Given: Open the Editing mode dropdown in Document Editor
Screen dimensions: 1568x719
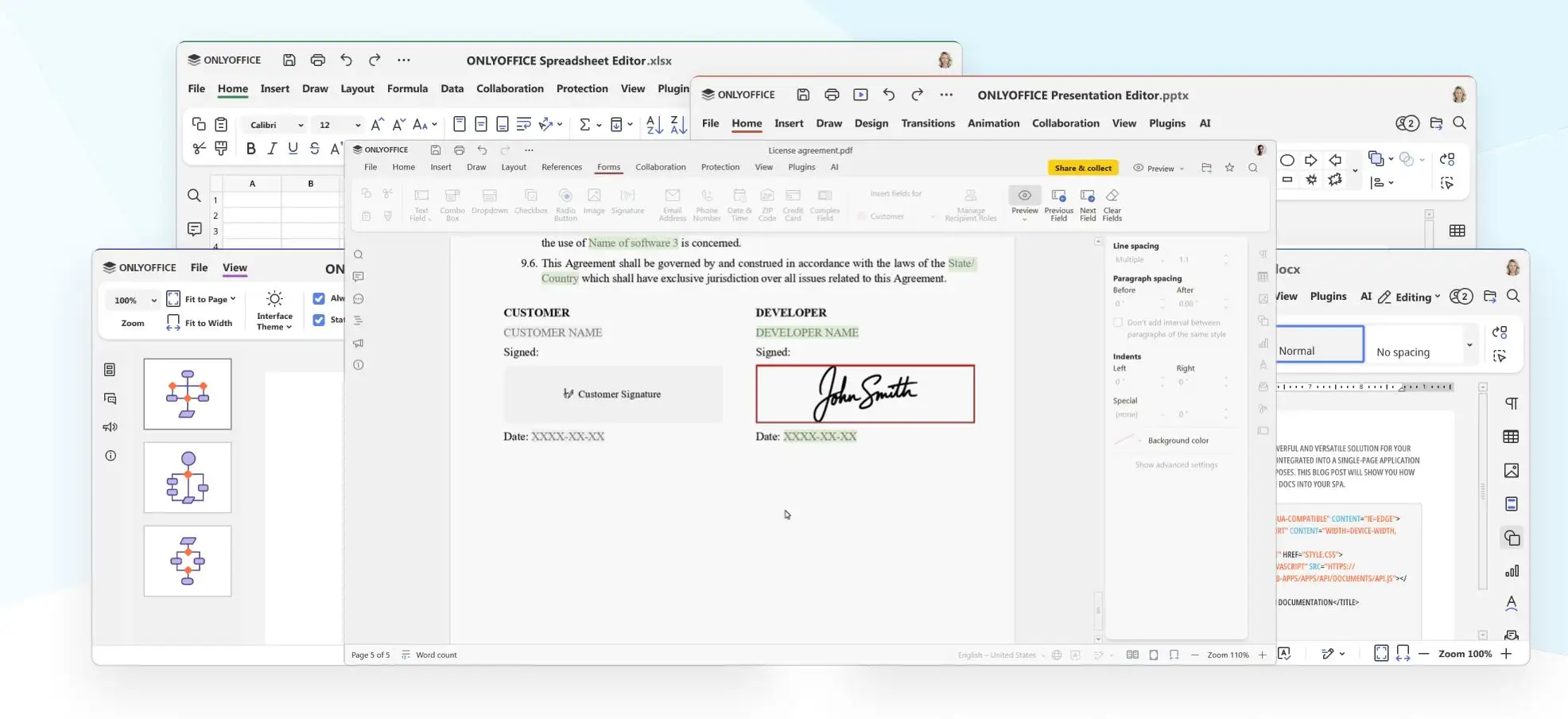Looking at the screenshot, I should (1409, 297).
